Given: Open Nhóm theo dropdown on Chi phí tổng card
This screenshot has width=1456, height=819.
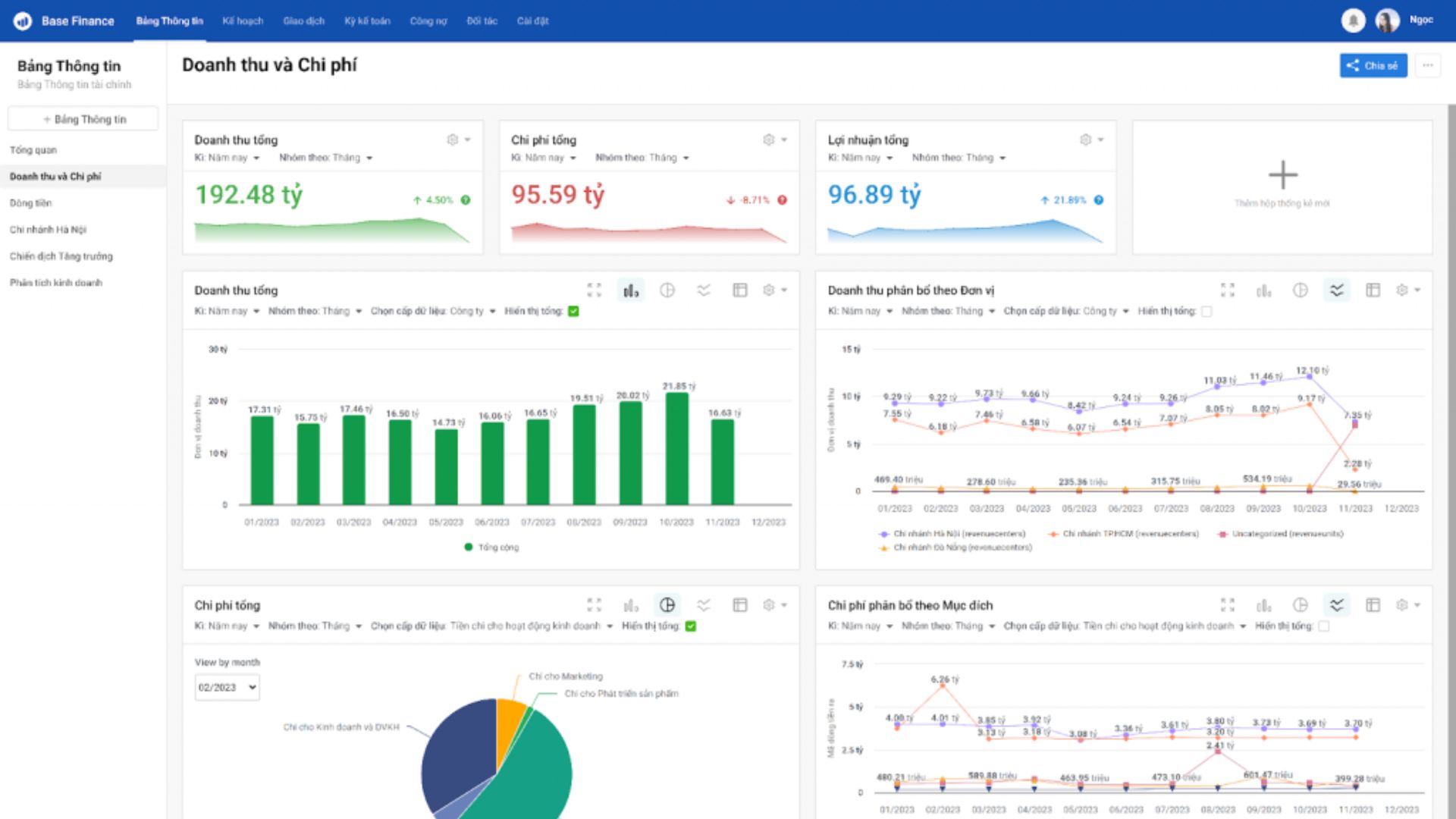Looking at the screenshot, I should point(642,158).
